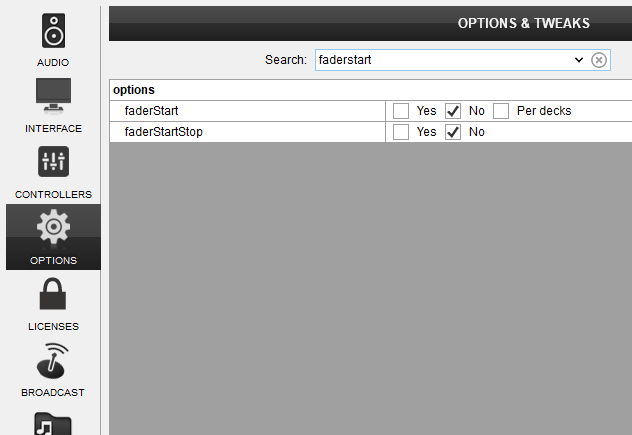The image size is (632, 435).
Task: Expand the search history dropdown arrow
Action: 579,60
